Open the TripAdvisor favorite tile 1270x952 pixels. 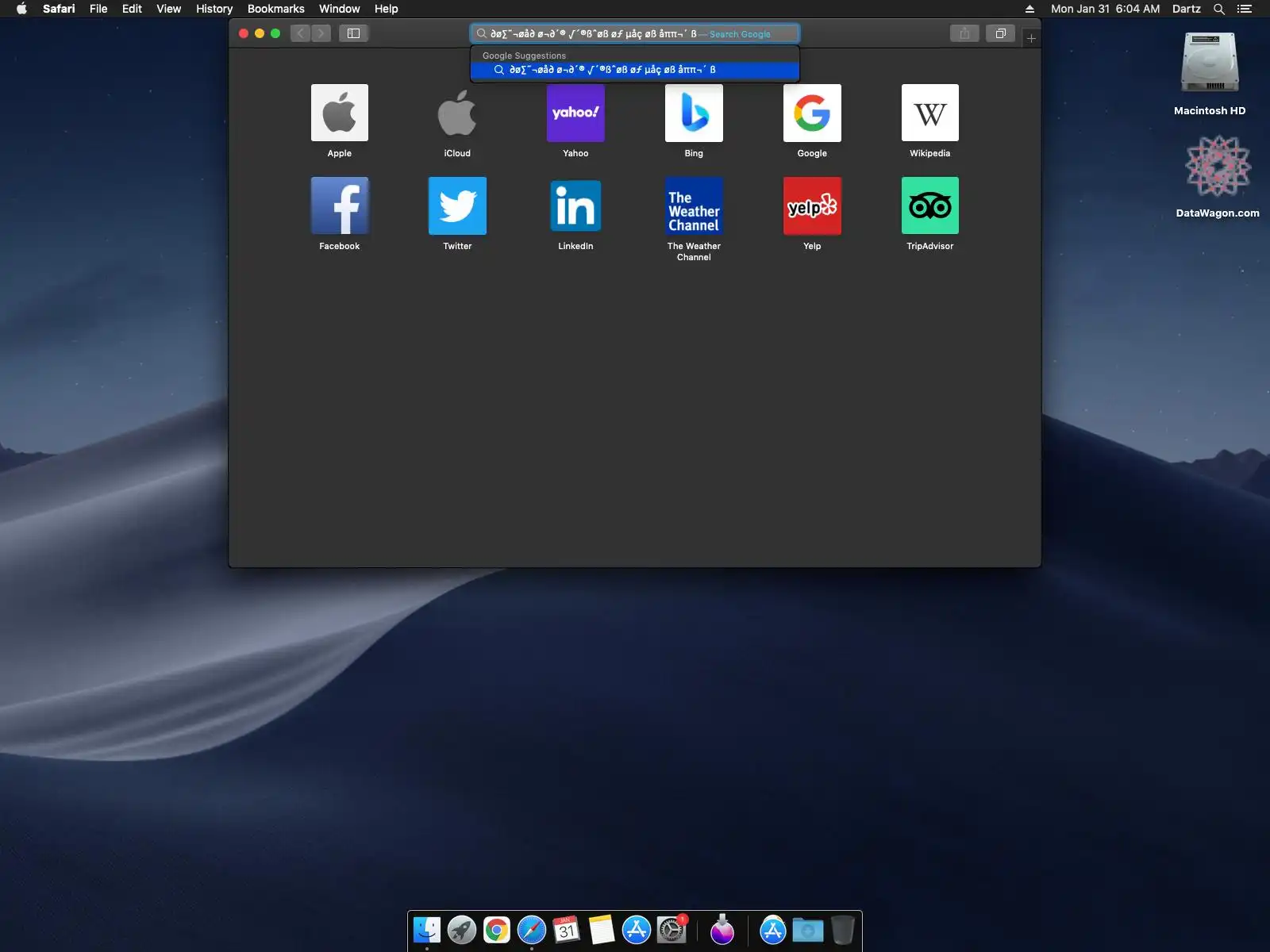[x=930, y=205]
